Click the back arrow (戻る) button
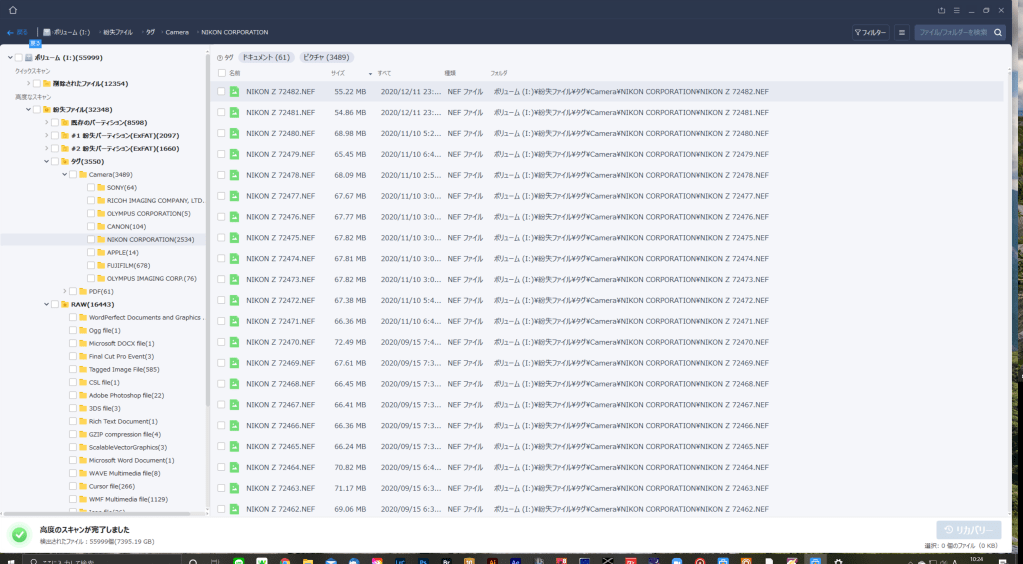 [x=18, y=32]
